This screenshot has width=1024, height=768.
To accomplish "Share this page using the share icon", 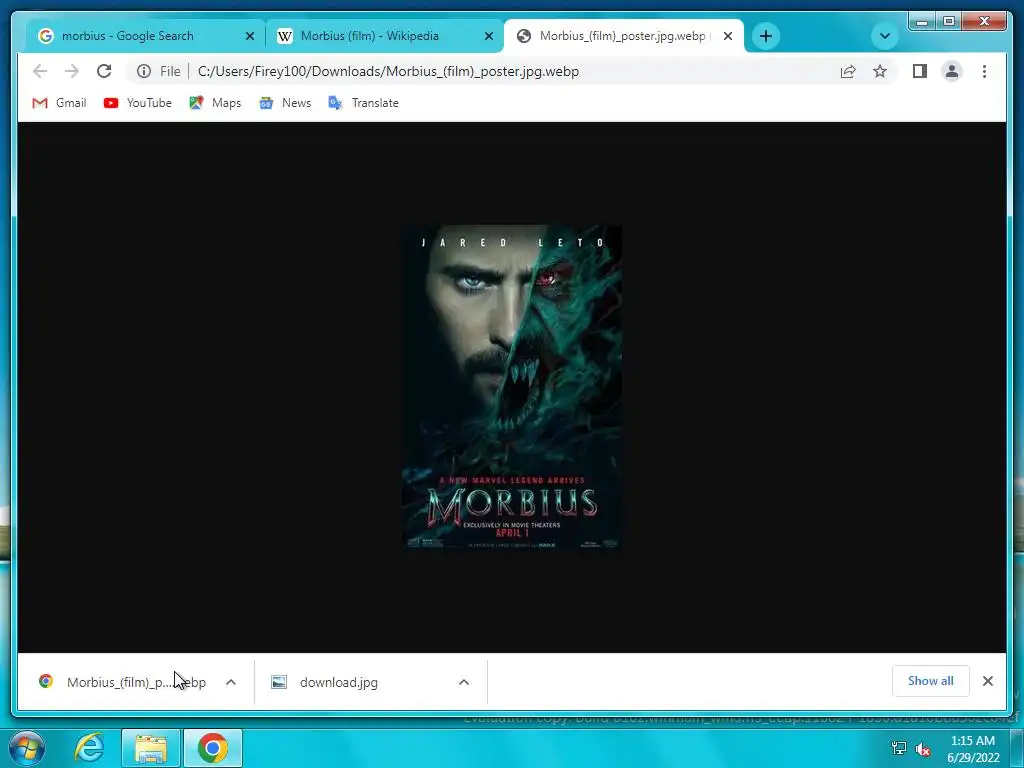I will click(848, 71).
